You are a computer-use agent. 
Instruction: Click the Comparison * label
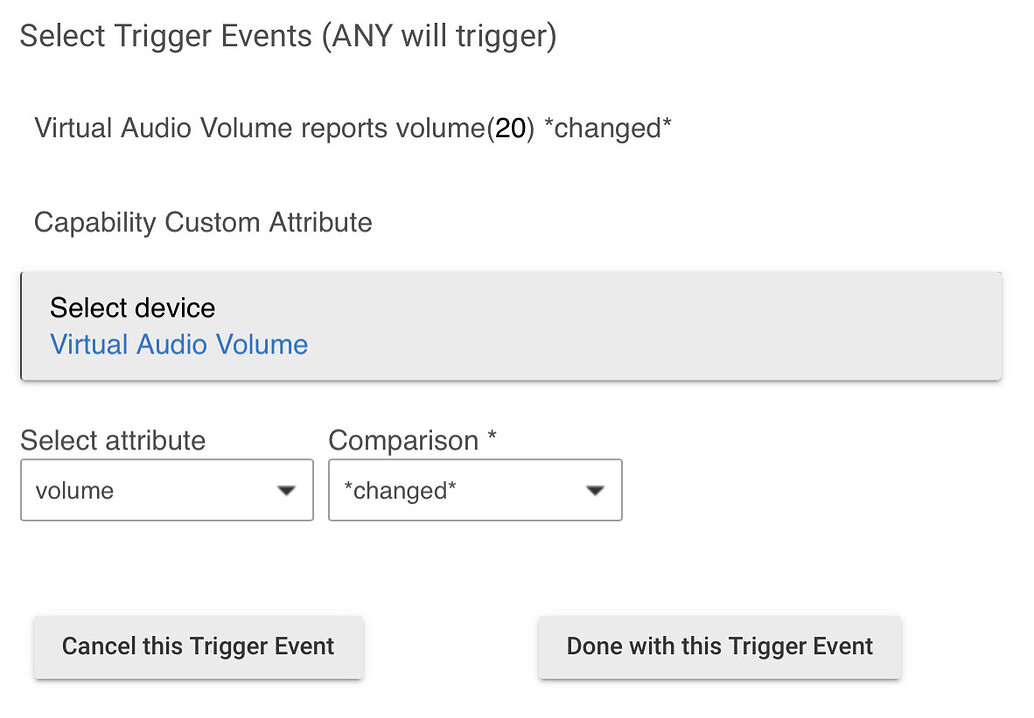tap(412, 440)
